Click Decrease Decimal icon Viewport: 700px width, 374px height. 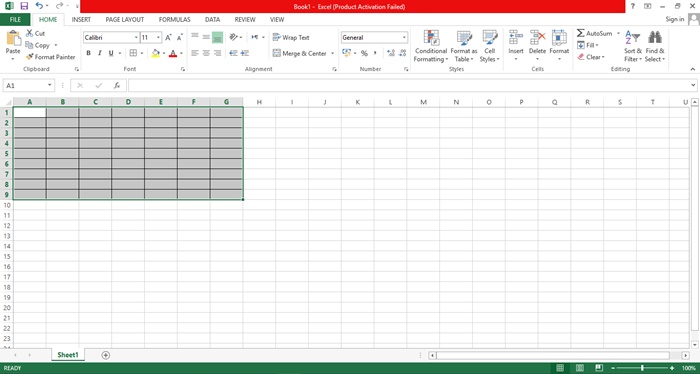coord(402,53)
